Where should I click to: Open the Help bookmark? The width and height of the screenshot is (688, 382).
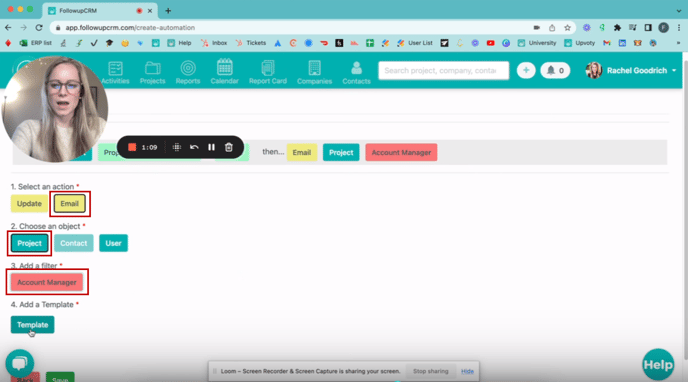(179, 43)
